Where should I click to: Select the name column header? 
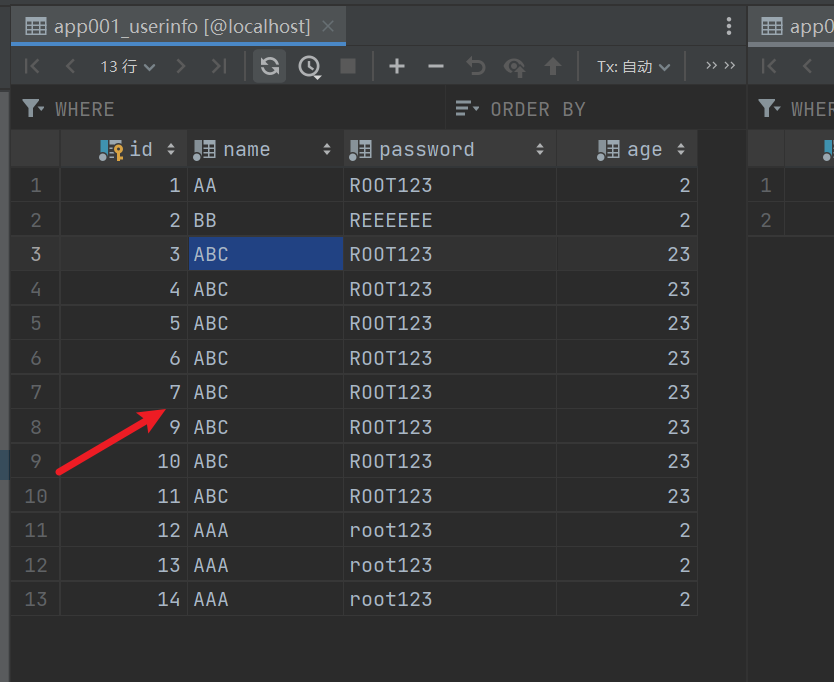[265, 149]
